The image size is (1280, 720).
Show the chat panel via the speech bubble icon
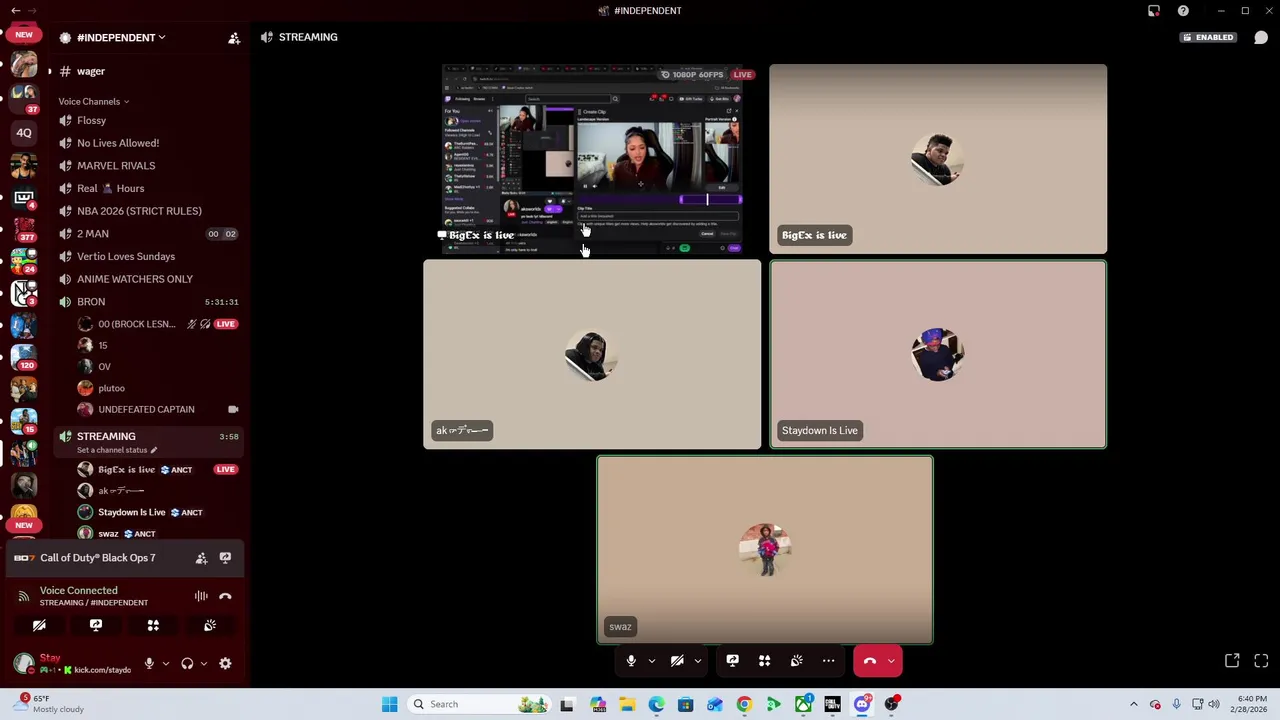click(1261, 38)
